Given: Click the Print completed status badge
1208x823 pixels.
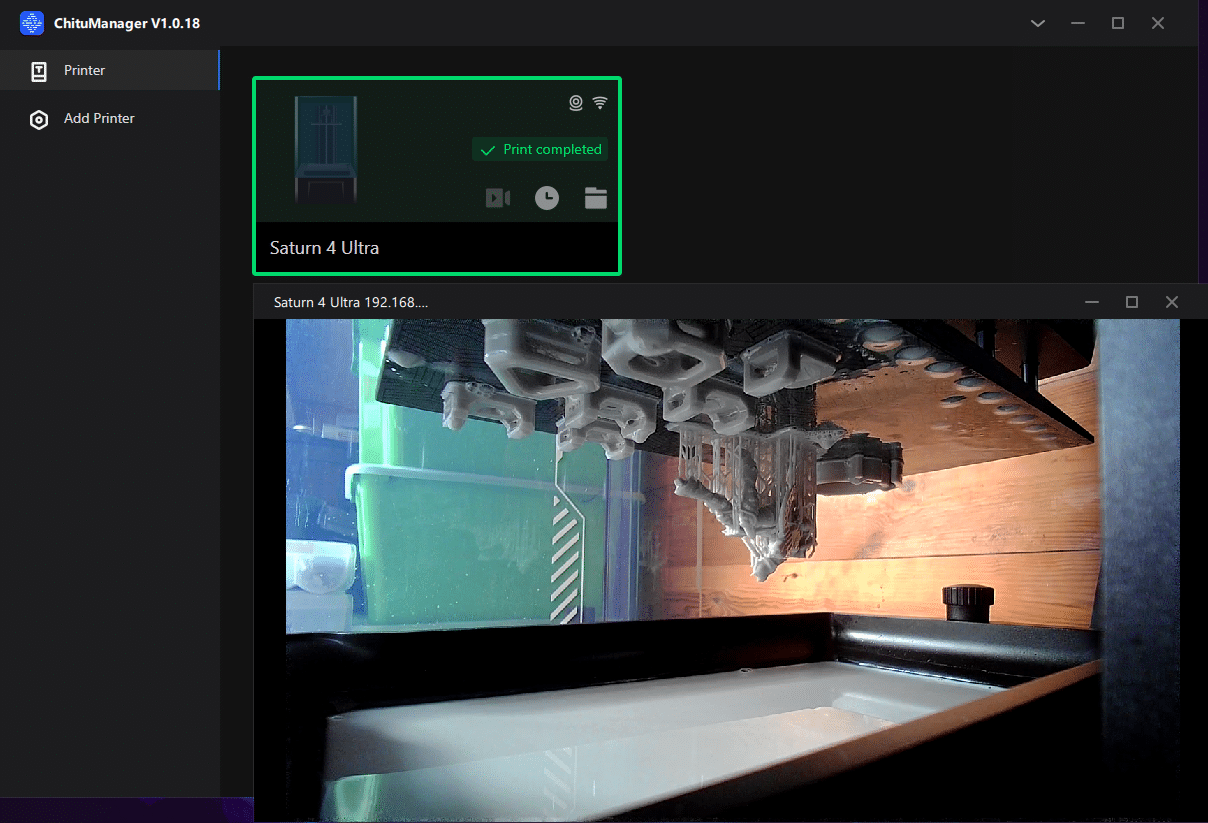Looking at the screenshot, I should coord(540,150).
